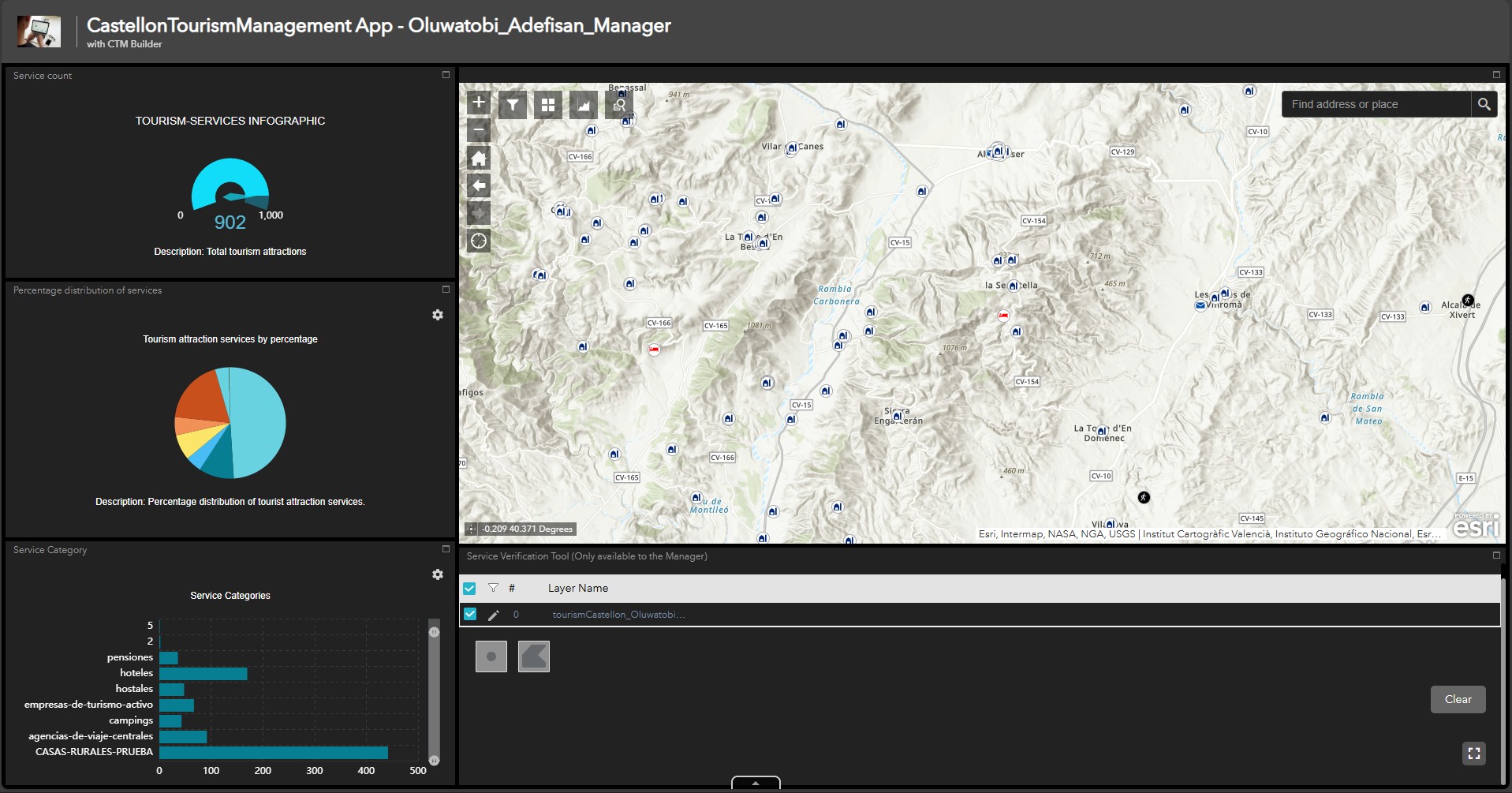
Task: Toggle the filter icon in layer header
Action: pos(493,588)
